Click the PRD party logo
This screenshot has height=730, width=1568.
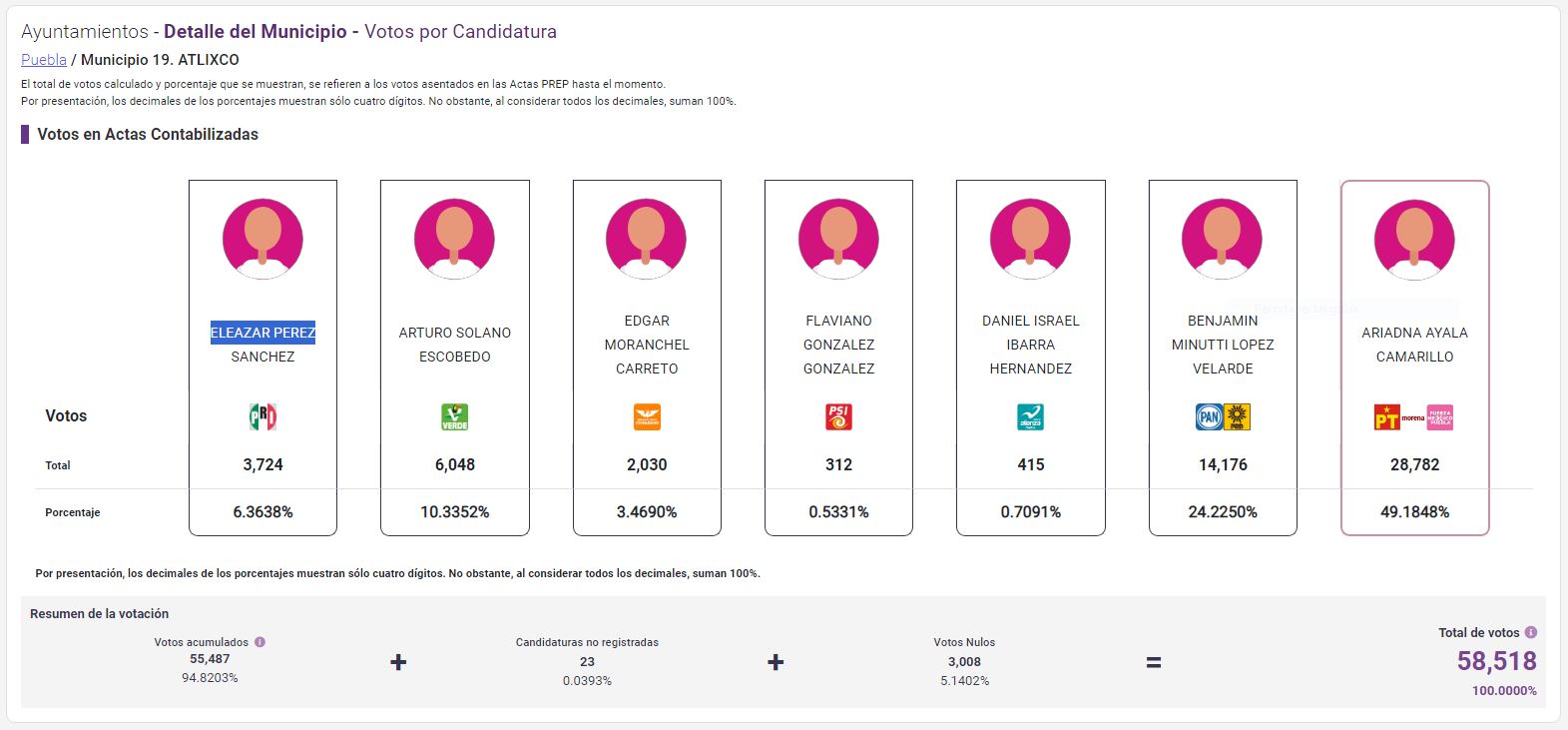(1238, 416)
